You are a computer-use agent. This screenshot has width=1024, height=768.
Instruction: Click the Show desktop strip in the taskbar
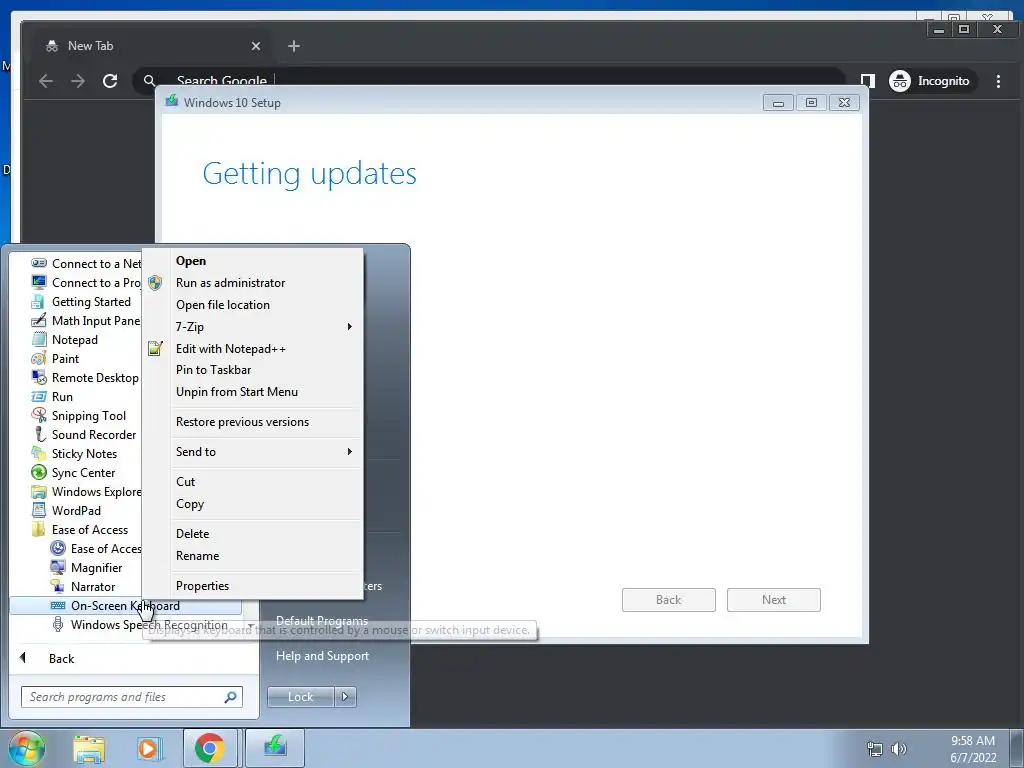click(x=1016, y=748)
